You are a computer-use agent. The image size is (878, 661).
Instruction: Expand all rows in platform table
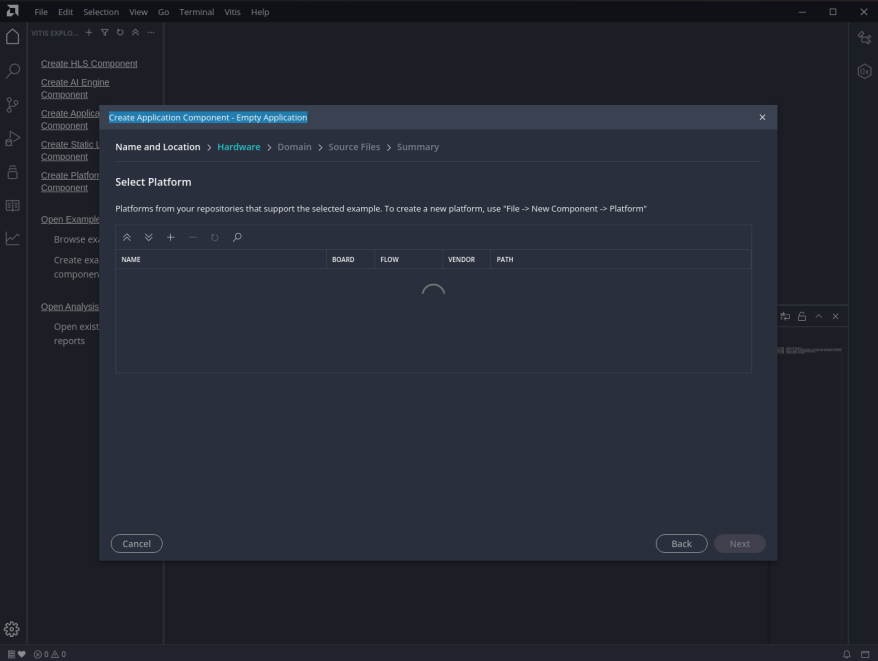pos(149,238)
